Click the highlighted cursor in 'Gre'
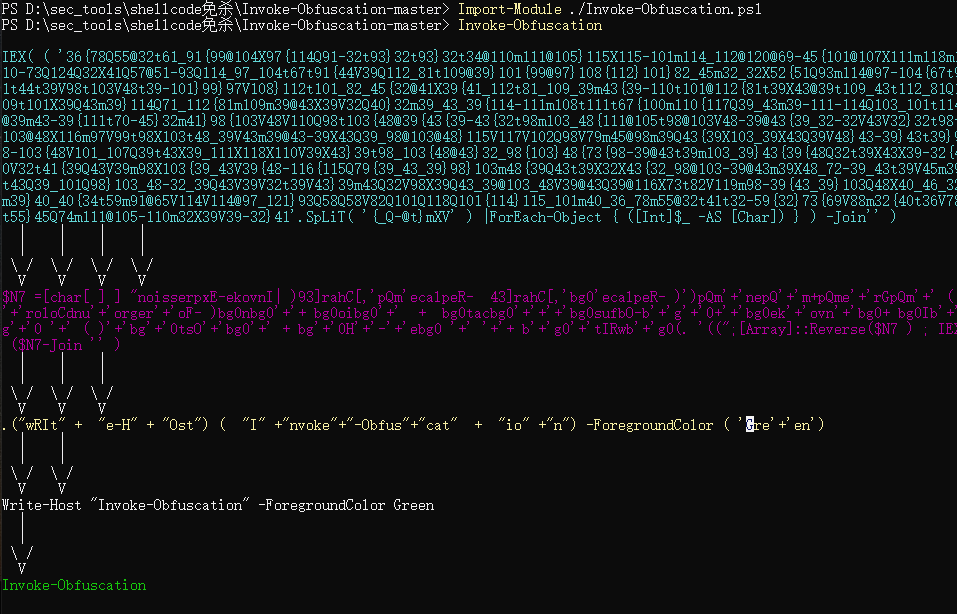The width and height of the screenshot is (957, 614). coord(749,425)
